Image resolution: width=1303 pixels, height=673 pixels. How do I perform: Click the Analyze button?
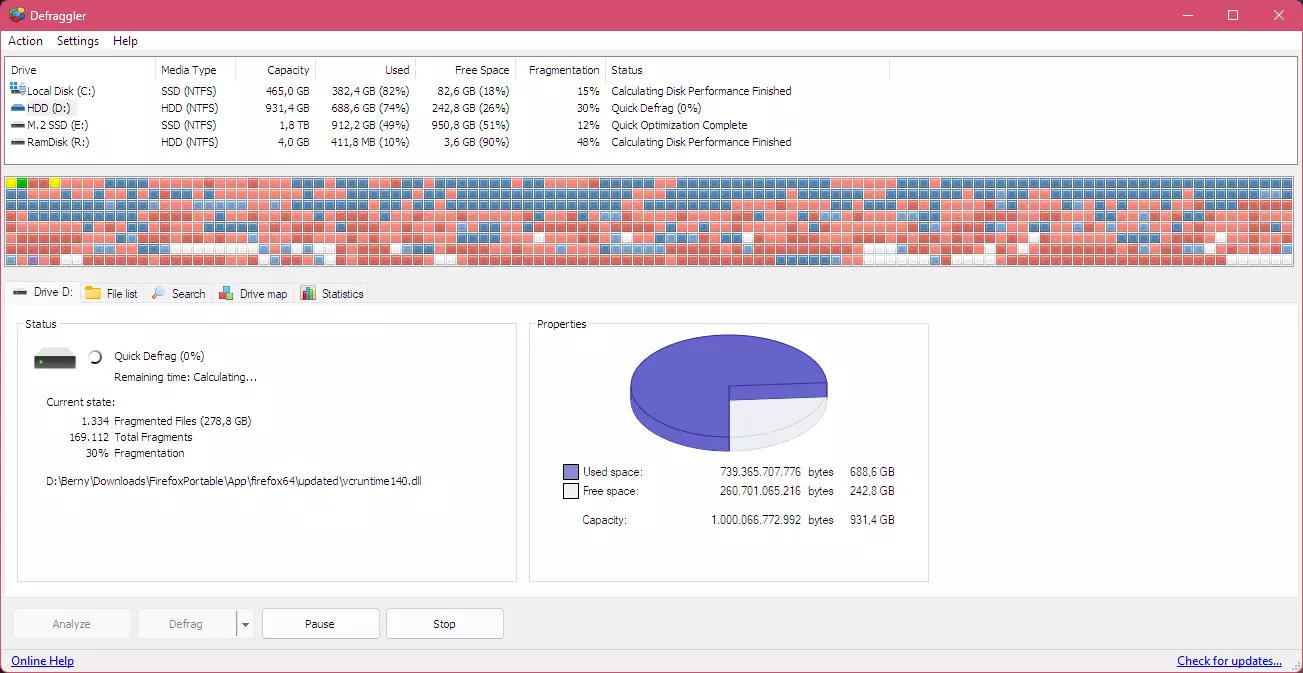coord(72,624)
